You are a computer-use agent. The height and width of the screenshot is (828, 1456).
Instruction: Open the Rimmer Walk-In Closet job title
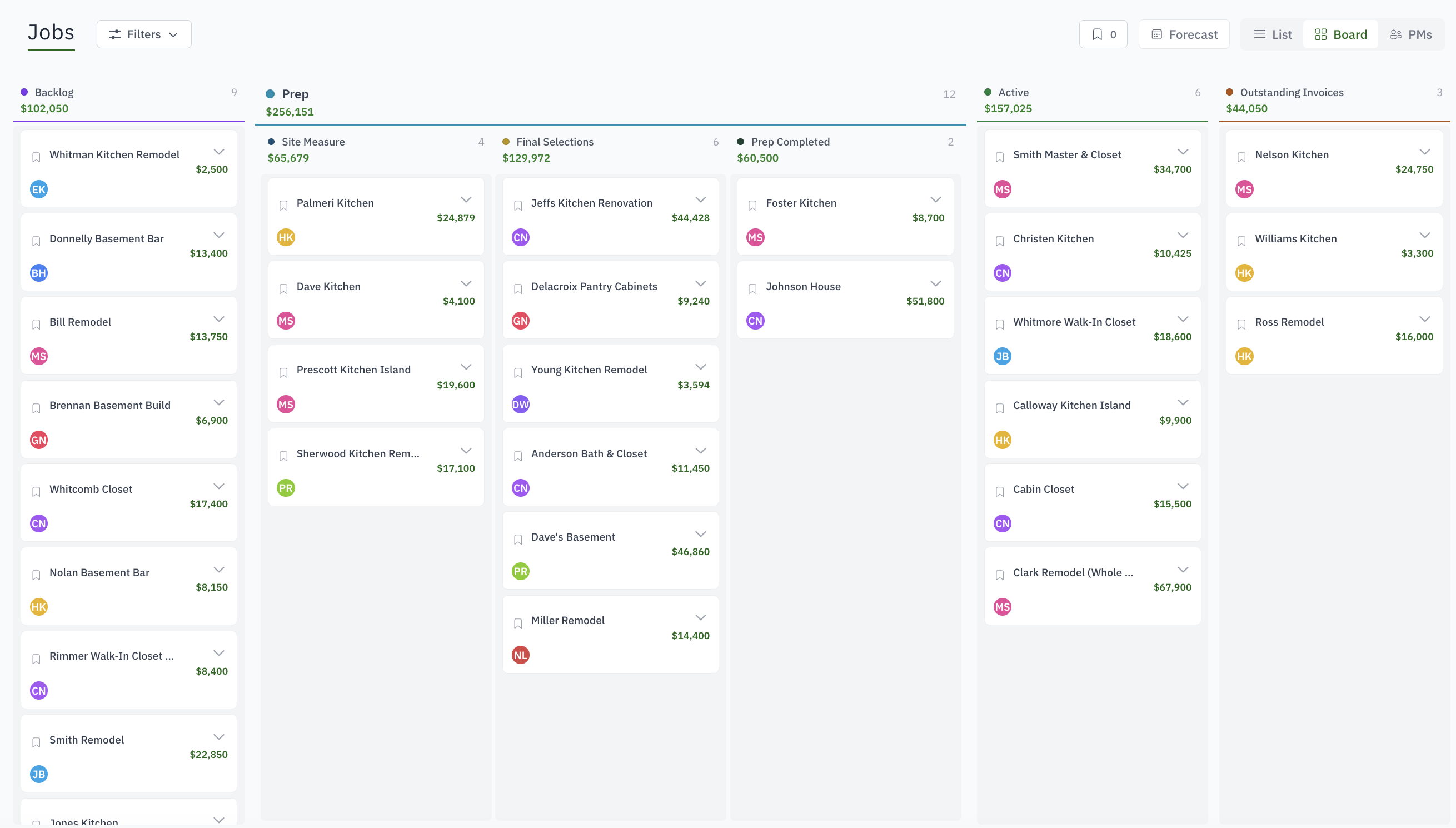[112, 656]
